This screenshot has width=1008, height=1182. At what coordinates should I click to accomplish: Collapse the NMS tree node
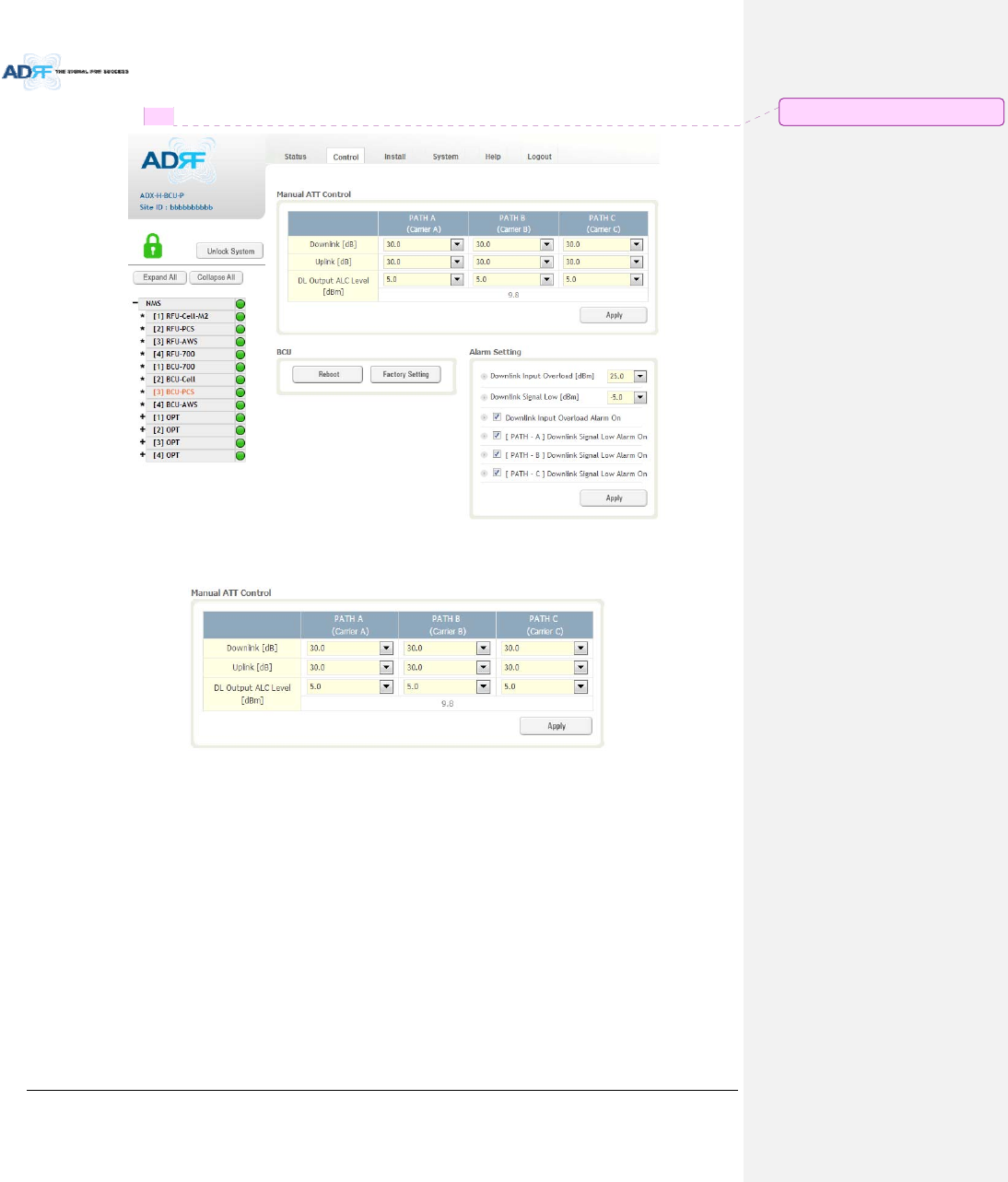pyautogui.click(x=135, y=303)
